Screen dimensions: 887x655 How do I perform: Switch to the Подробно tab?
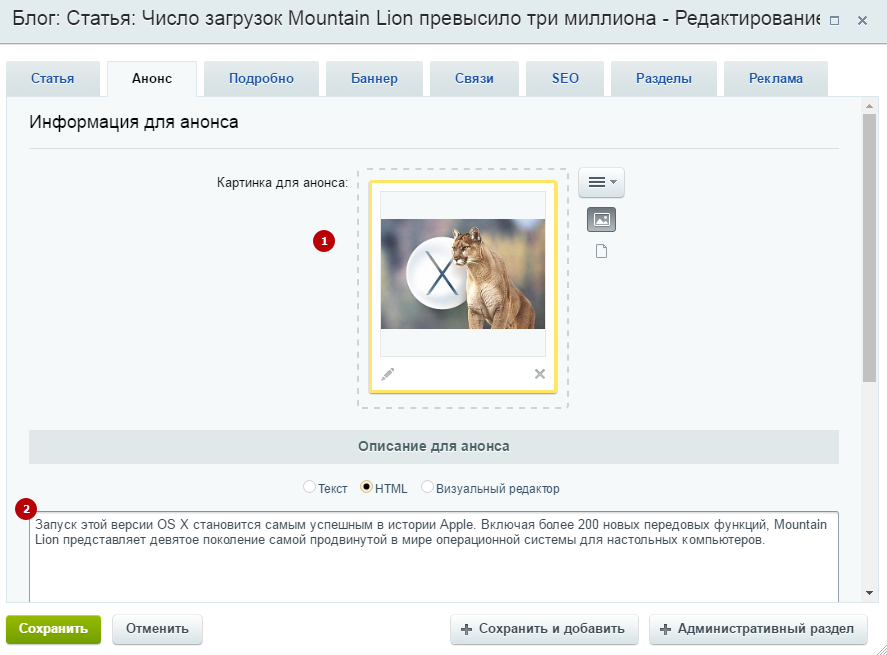(x=261, y=79)
